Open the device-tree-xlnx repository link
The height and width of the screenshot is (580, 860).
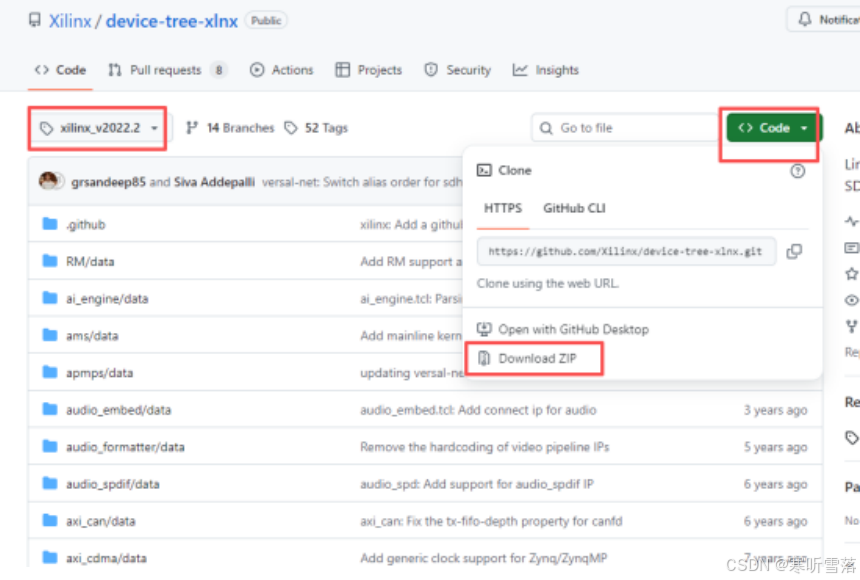tap(172, 21)
